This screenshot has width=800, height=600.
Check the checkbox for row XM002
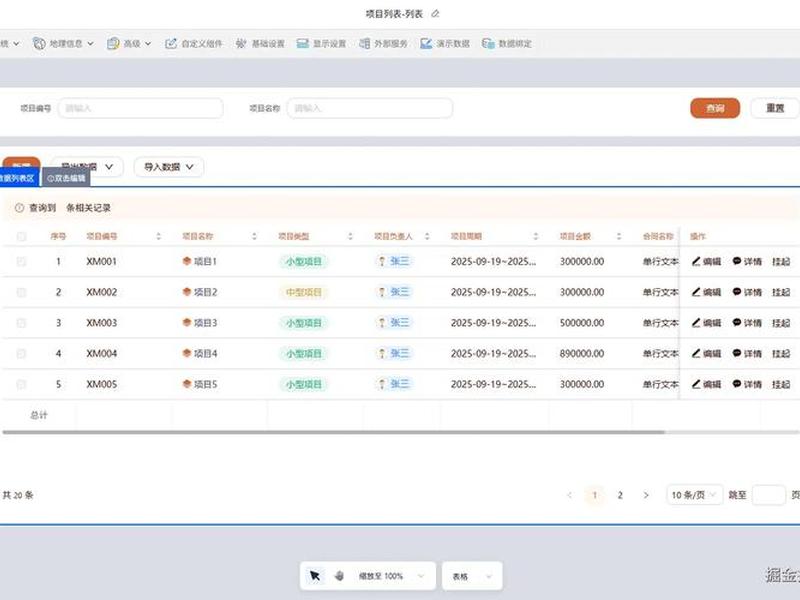[21, 292]
